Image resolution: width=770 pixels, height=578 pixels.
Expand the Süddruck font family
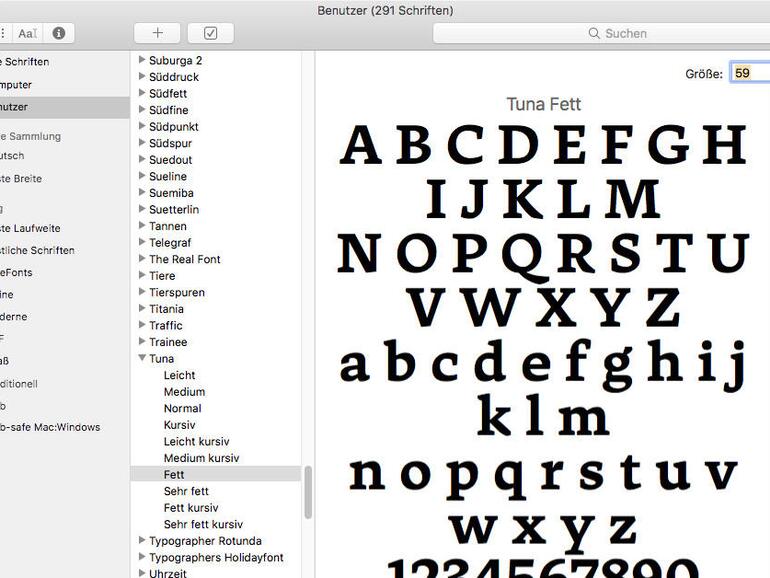click(142, 77)
